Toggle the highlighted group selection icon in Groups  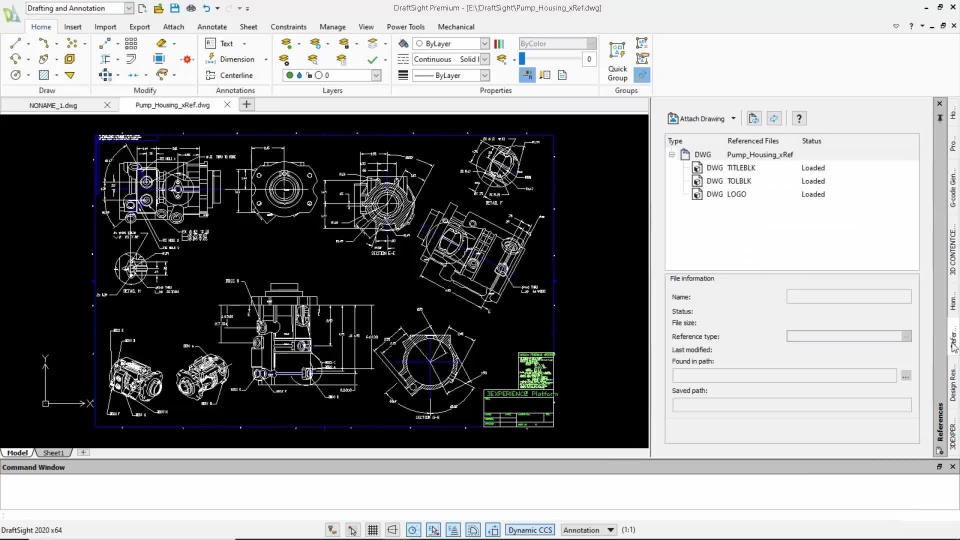point(642,75)
